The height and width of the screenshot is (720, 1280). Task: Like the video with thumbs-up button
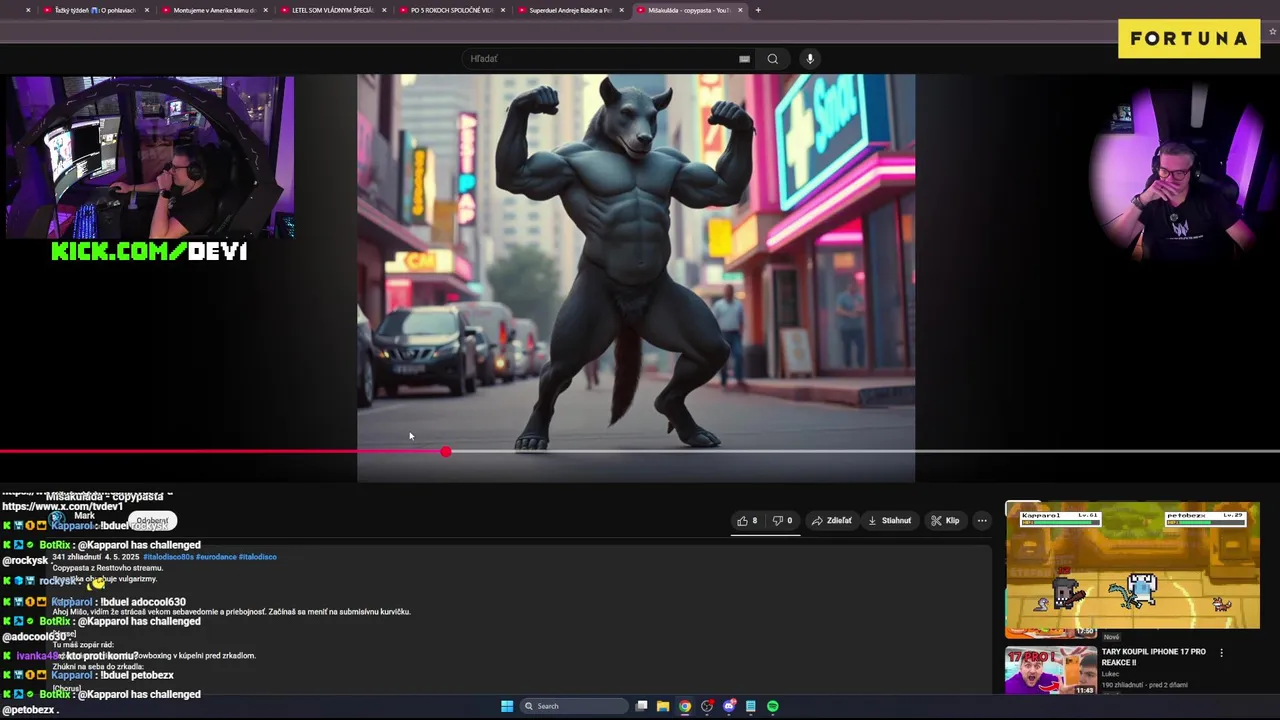(747, 520)
